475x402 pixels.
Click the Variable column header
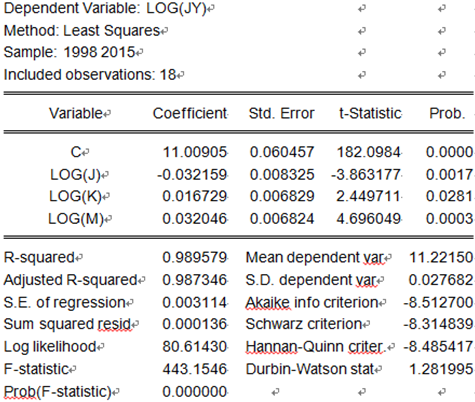[76, 113]
